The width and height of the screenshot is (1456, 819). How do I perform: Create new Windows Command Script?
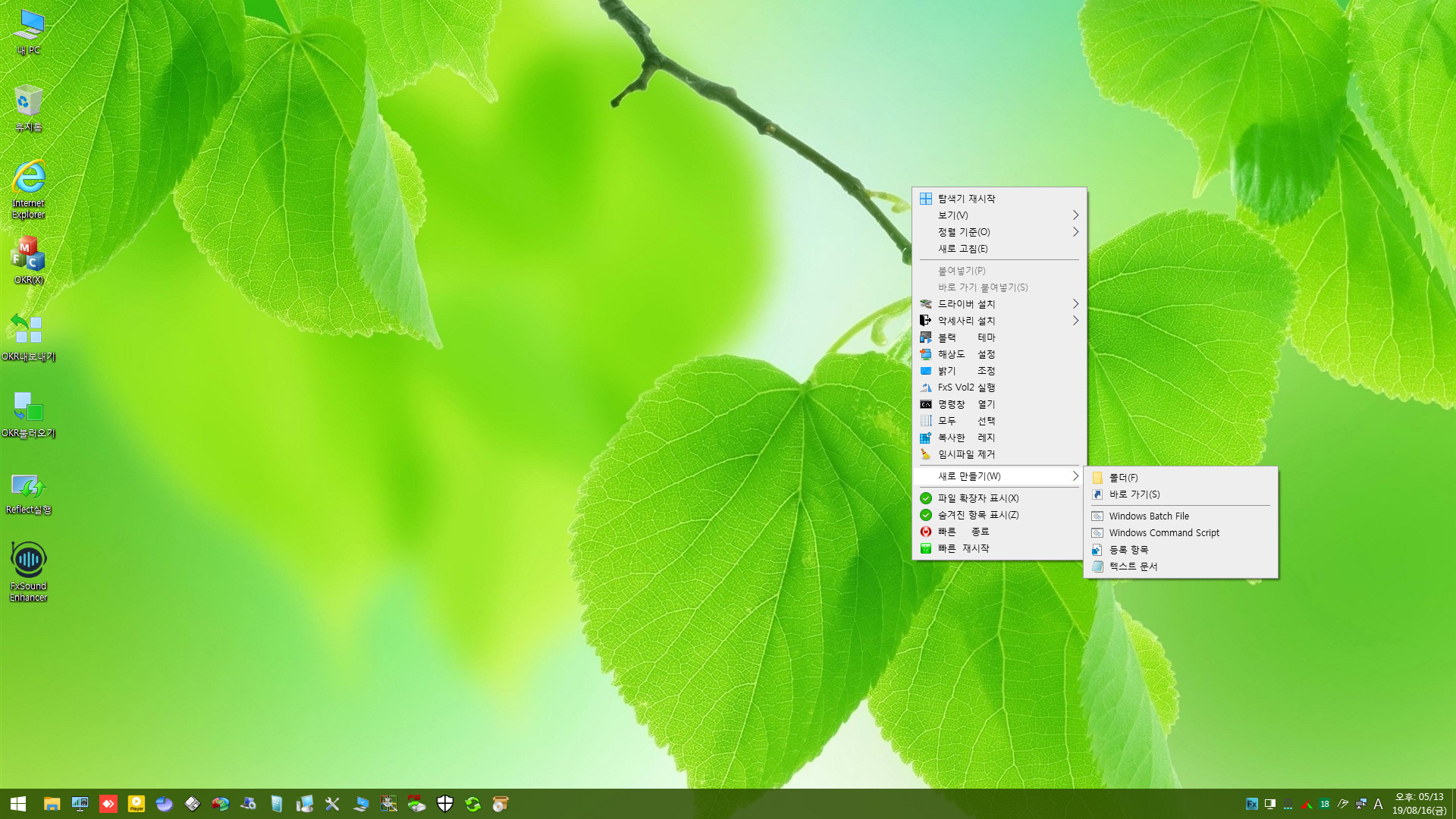[1181, 533]
